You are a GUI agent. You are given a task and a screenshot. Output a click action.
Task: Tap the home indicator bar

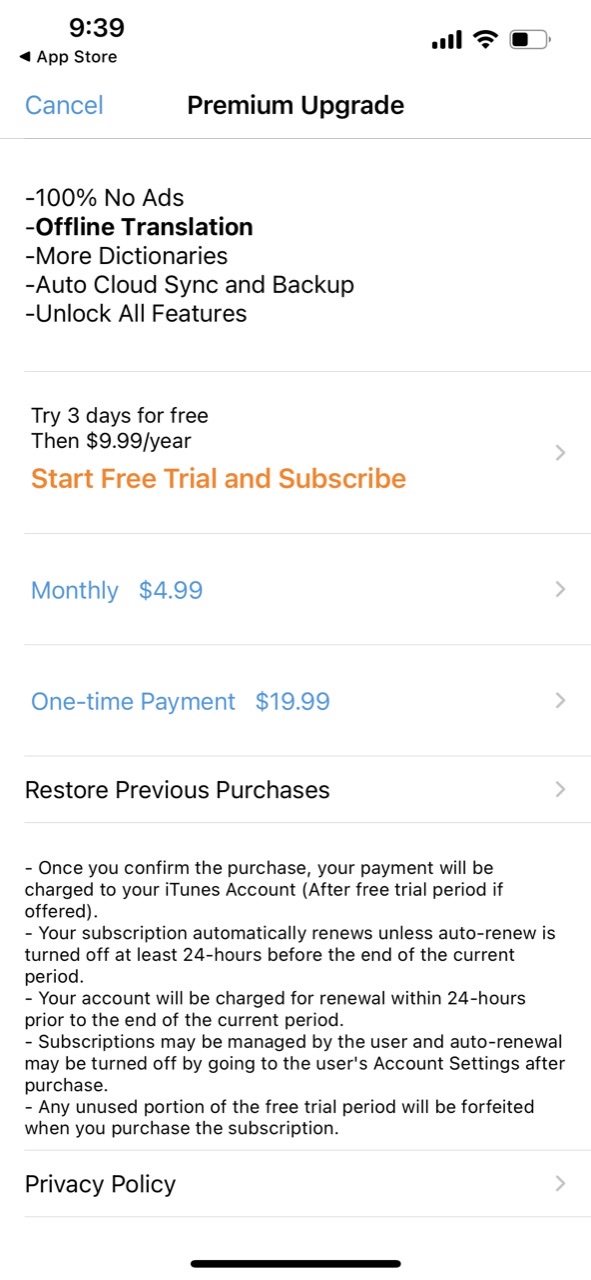pos(296,1264)
